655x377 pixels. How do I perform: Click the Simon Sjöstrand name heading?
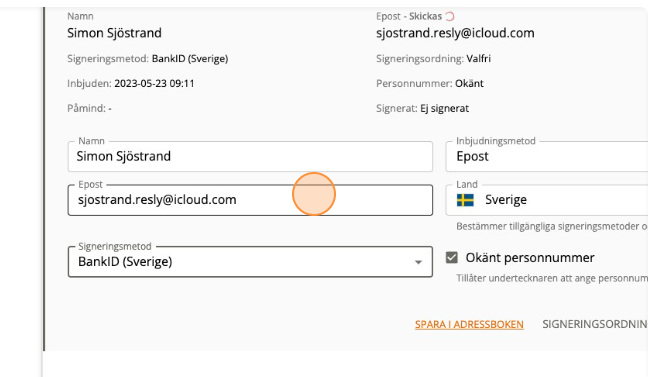point(114,33)
